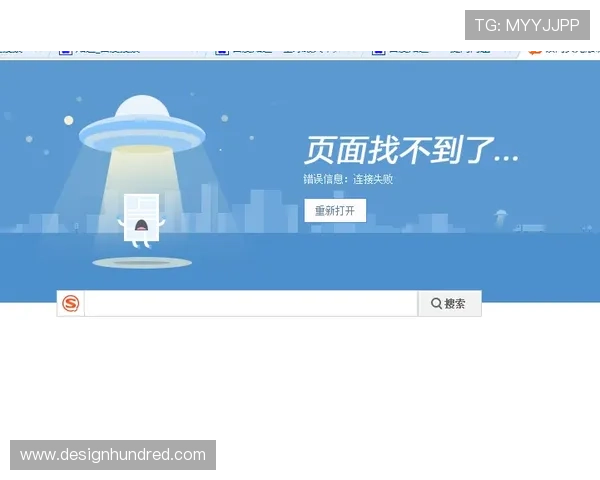
Task: Click the Sogou S logo icon
Action: point(71,304)
